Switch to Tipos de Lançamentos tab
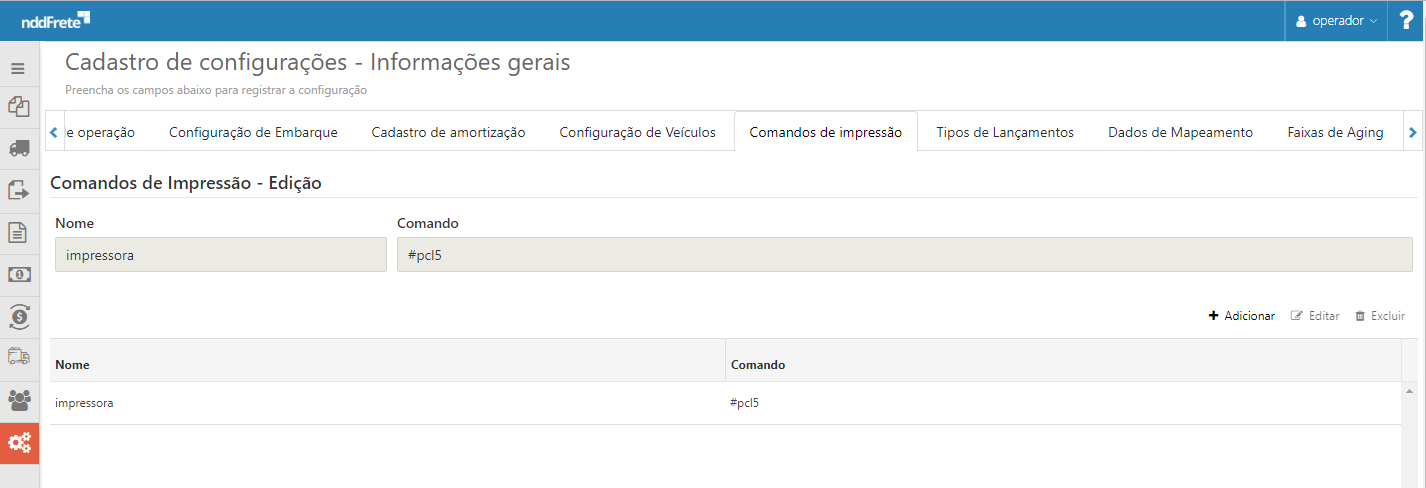1426x488 pixels. (1005, 132)
